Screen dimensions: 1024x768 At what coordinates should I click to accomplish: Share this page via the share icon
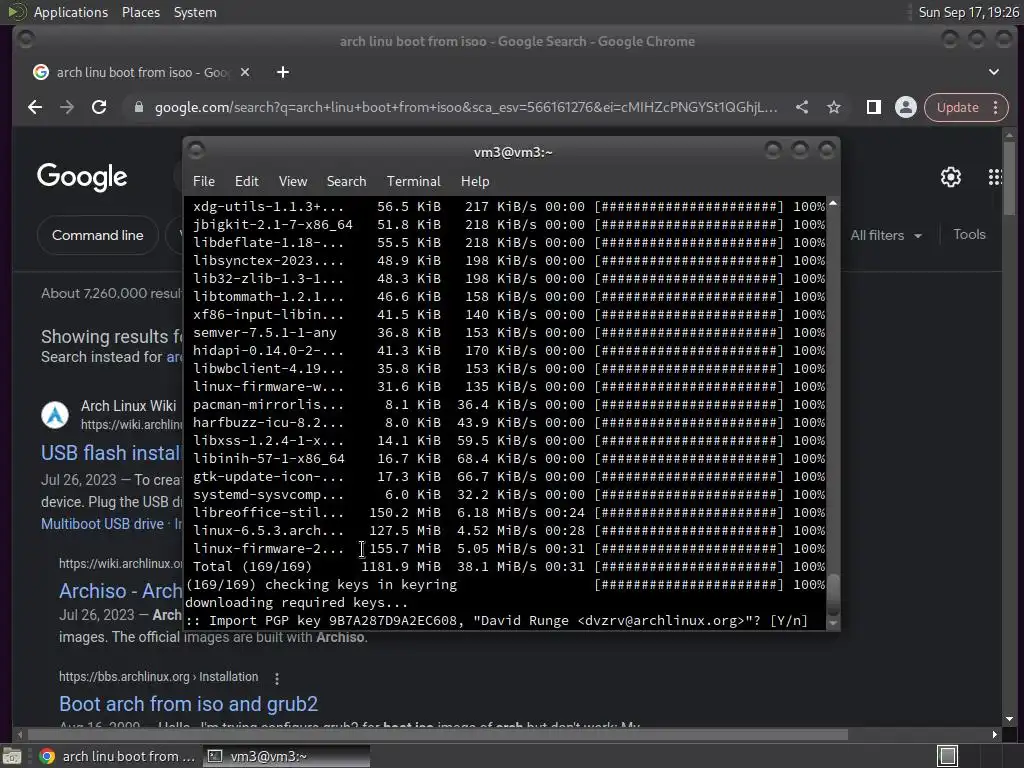pos(802,107)
